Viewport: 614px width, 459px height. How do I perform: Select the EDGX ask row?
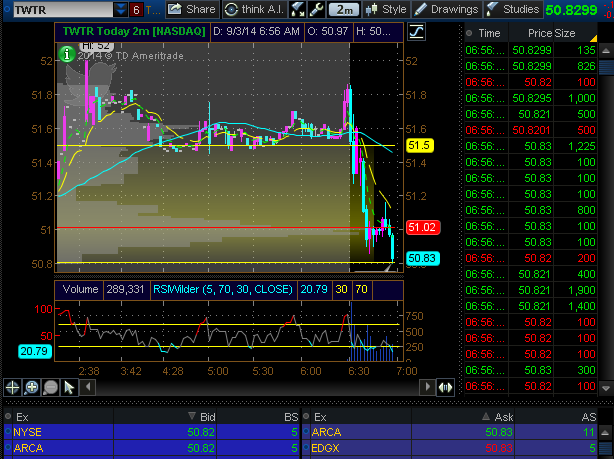coord(450,448)
